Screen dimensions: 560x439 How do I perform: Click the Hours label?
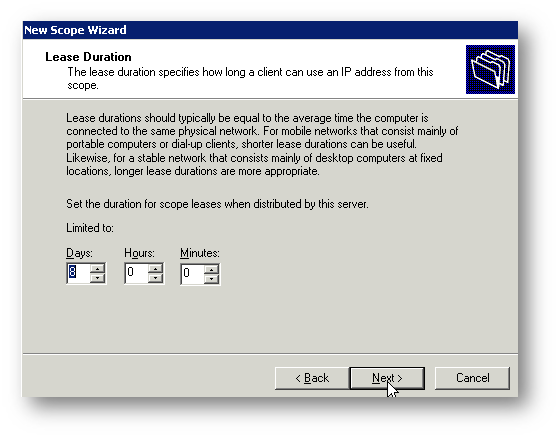139,253
